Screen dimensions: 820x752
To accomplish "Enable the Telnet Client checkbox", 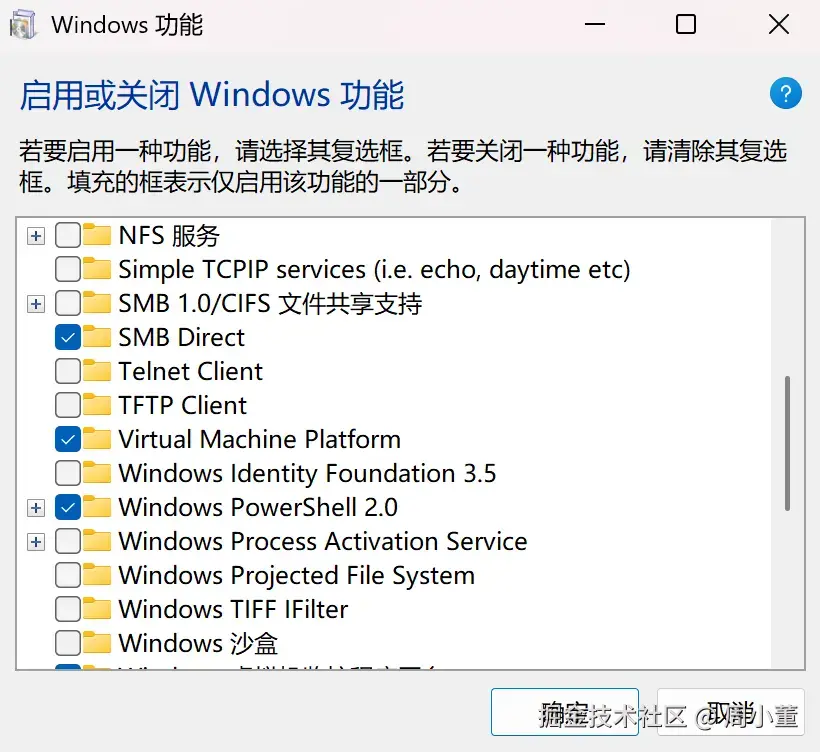I will (68, 372).
